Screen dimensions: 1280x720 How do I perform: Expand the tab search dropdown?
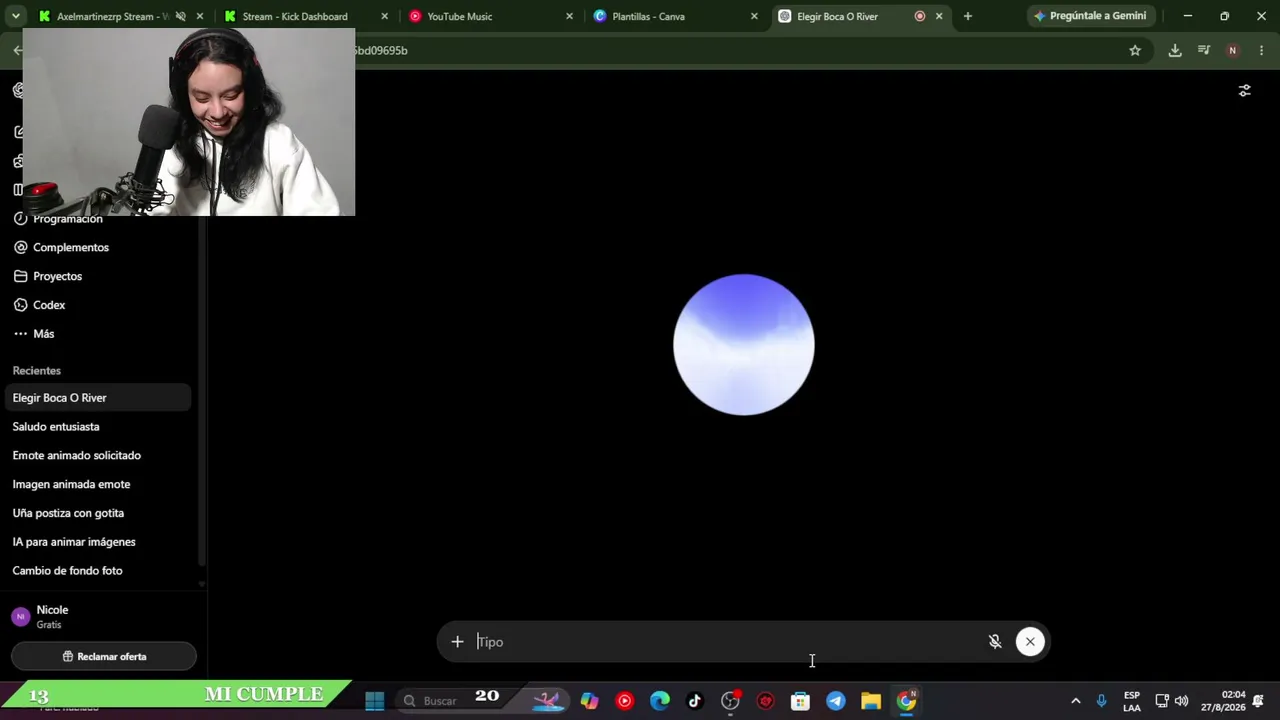15,16
